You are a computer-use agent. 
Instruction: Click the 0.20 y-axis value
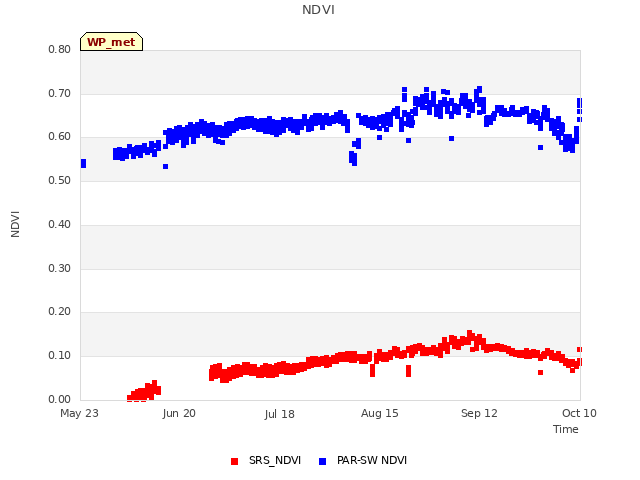tap(60, 311)
